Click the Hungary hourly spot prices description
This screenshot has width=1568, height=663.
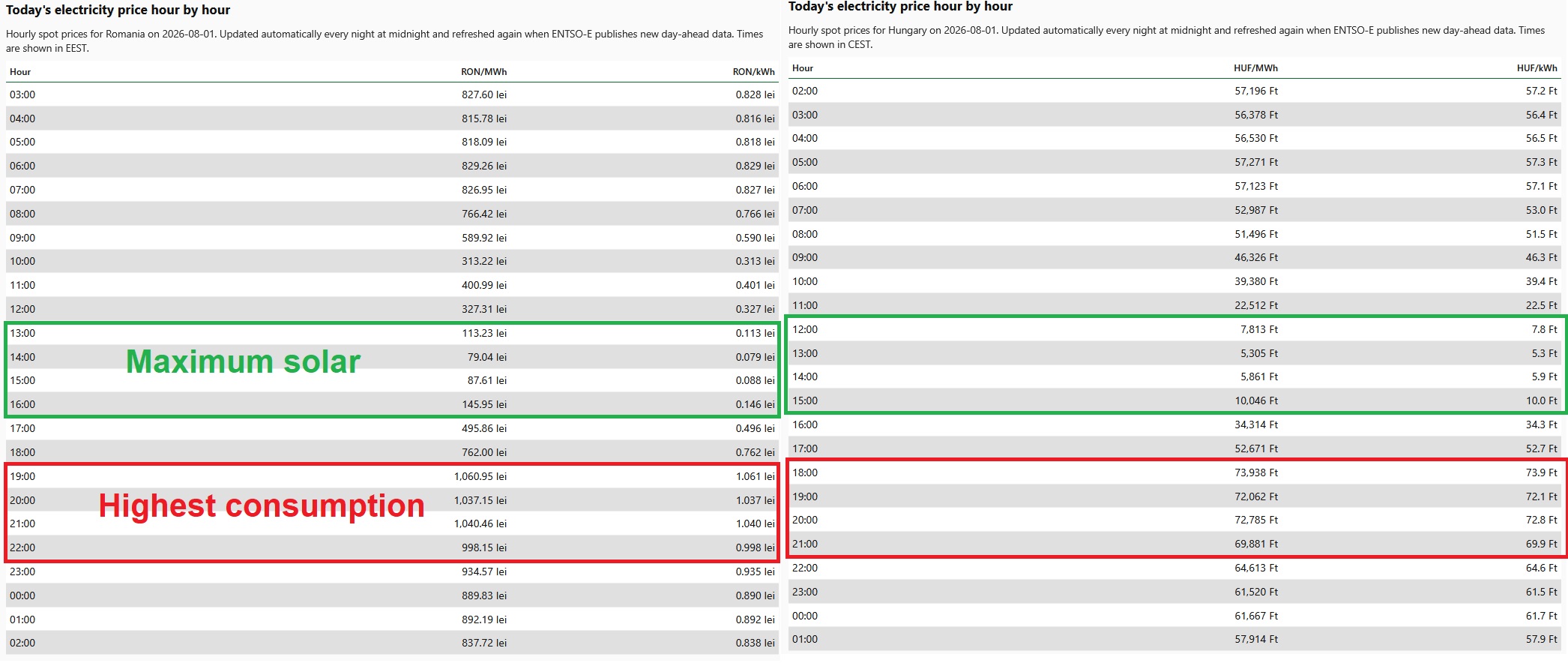pos(1166,37)
